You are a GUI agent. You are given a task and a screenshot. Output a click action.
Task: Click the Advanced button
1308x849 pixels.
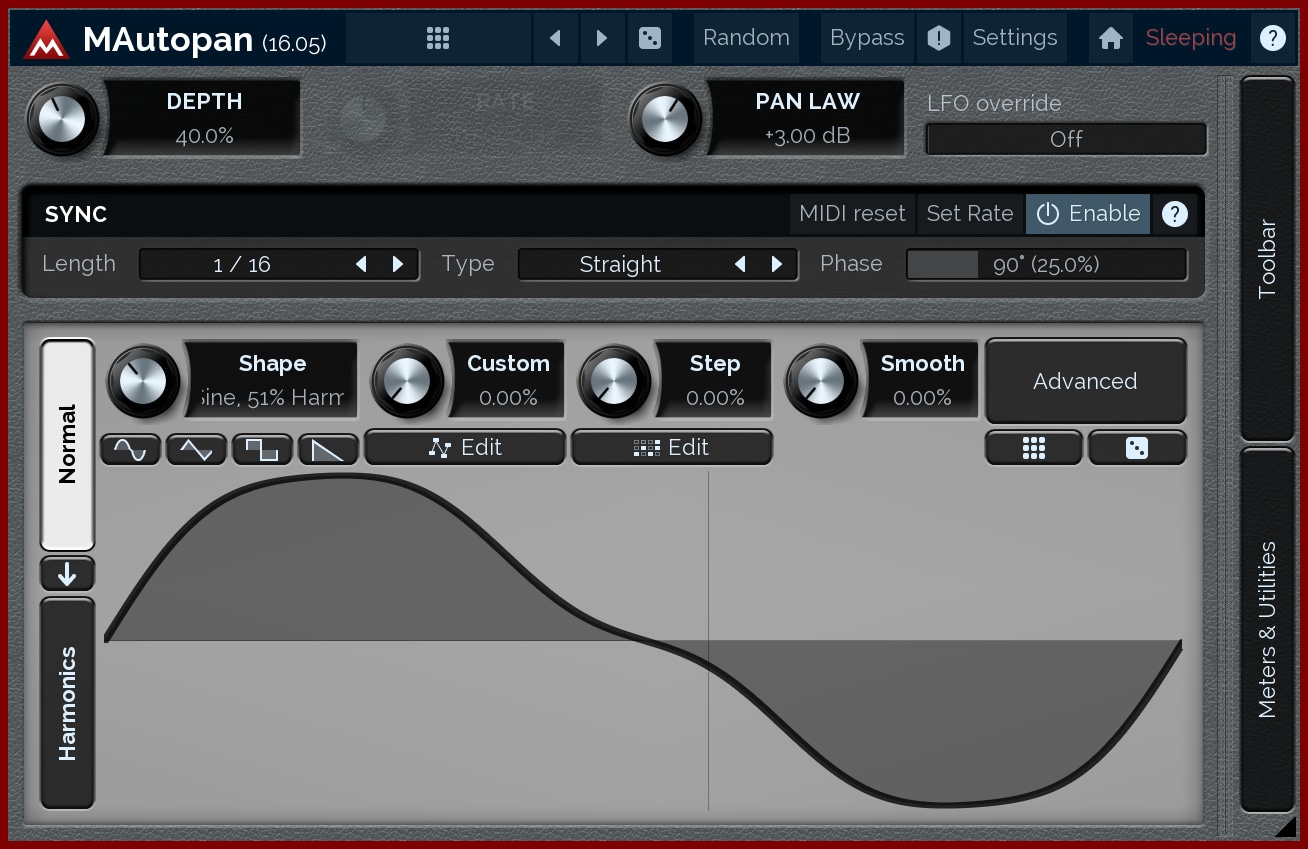pos(1086,381)
